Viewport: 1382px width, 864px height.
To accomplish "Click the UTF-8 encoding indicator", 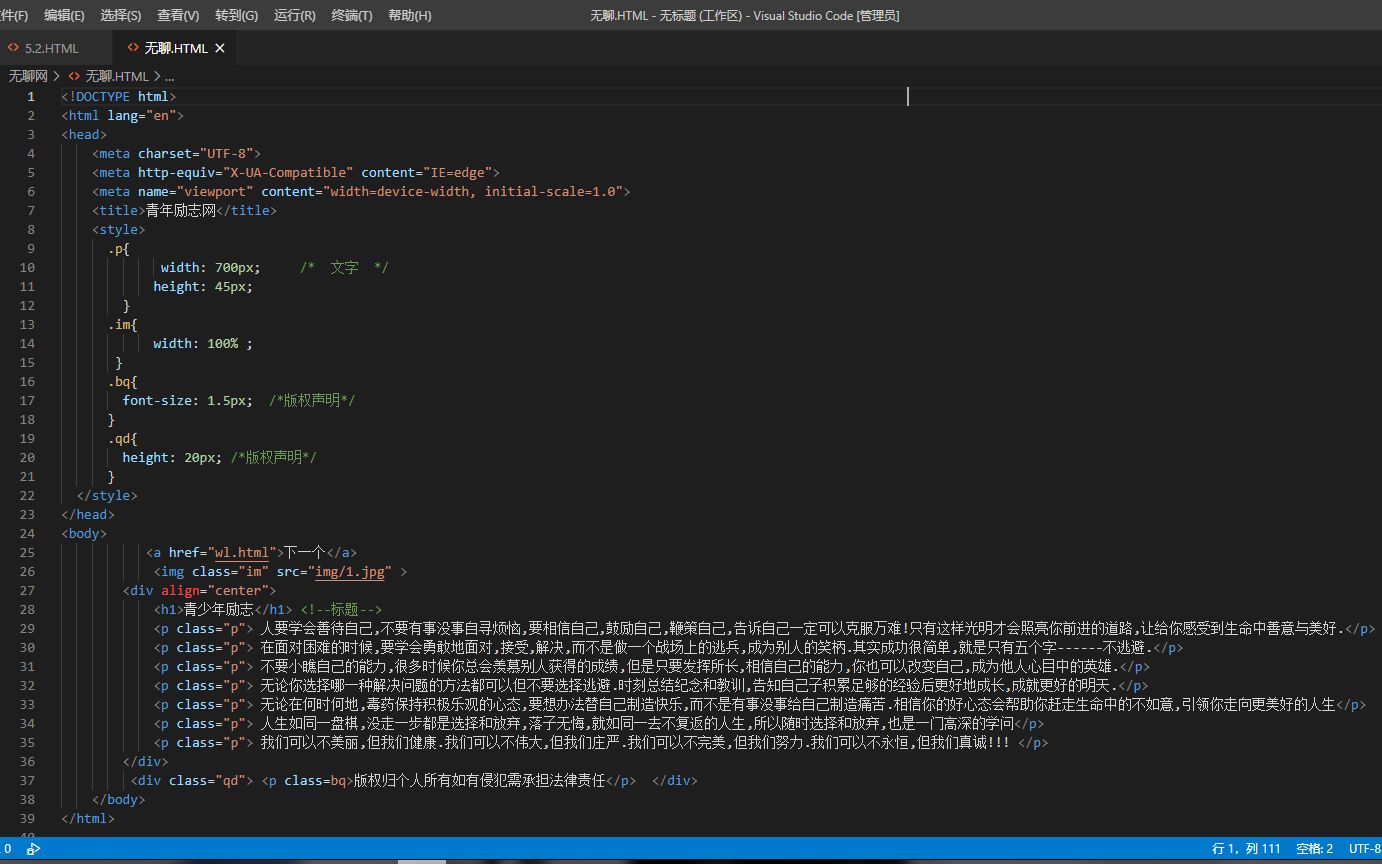I will point(1364,848).
